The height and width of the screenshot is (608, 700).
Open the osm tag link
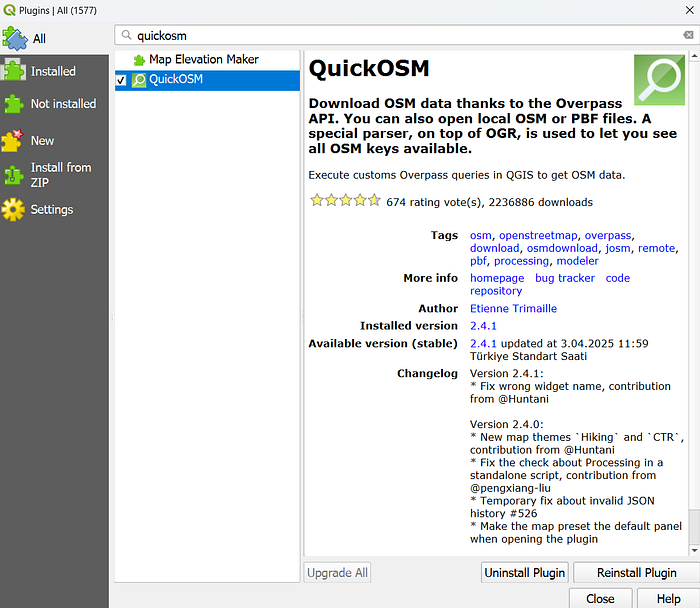480,235
